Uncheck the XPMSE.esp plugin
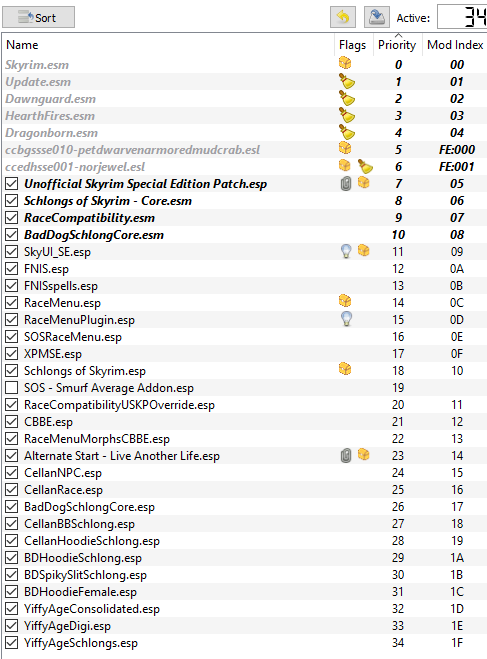Image resolution: width=487 pixels, height=659 pixels. (12, 354)
